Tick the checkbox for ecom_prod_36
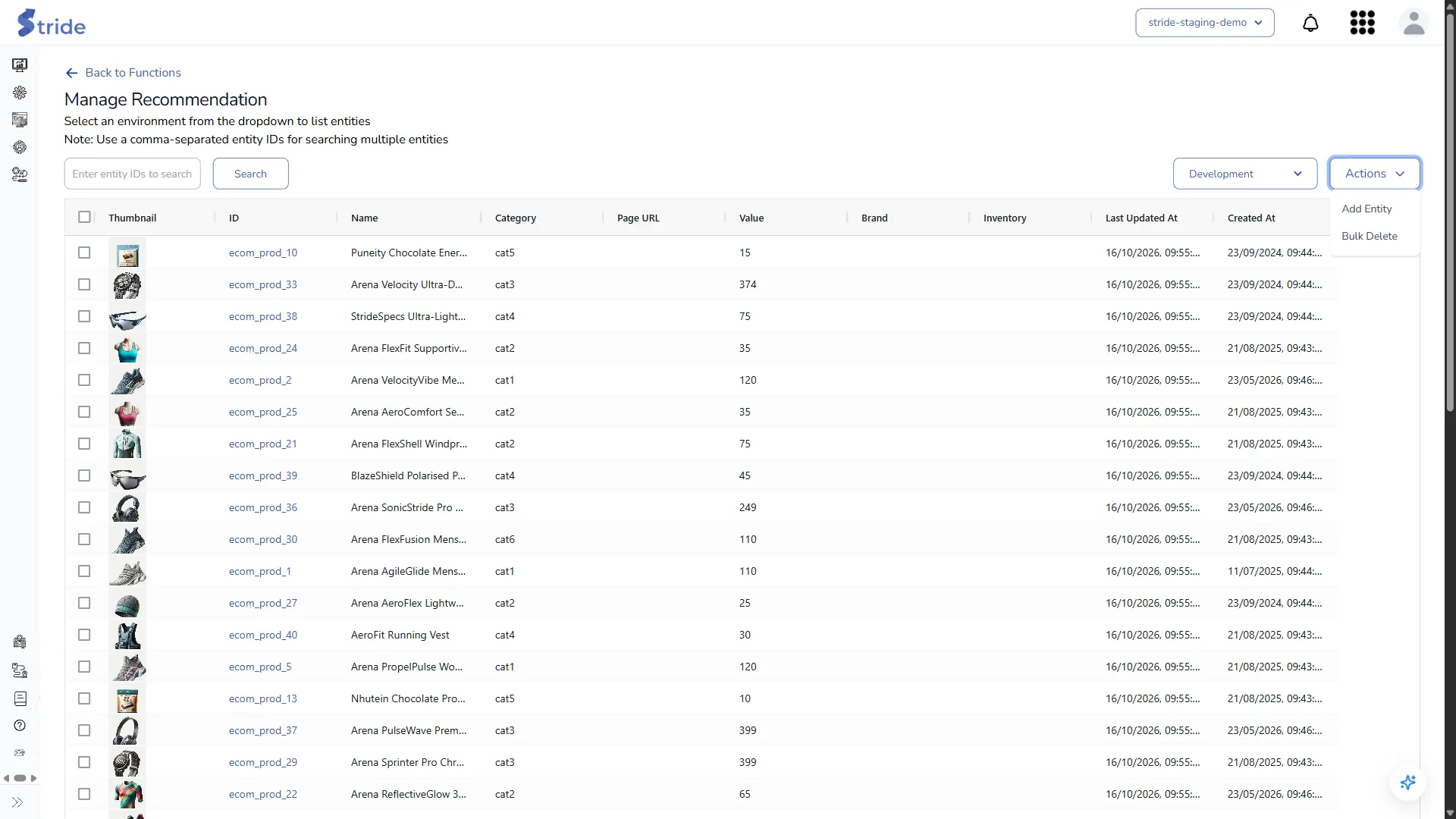 (x=84, y=507)
